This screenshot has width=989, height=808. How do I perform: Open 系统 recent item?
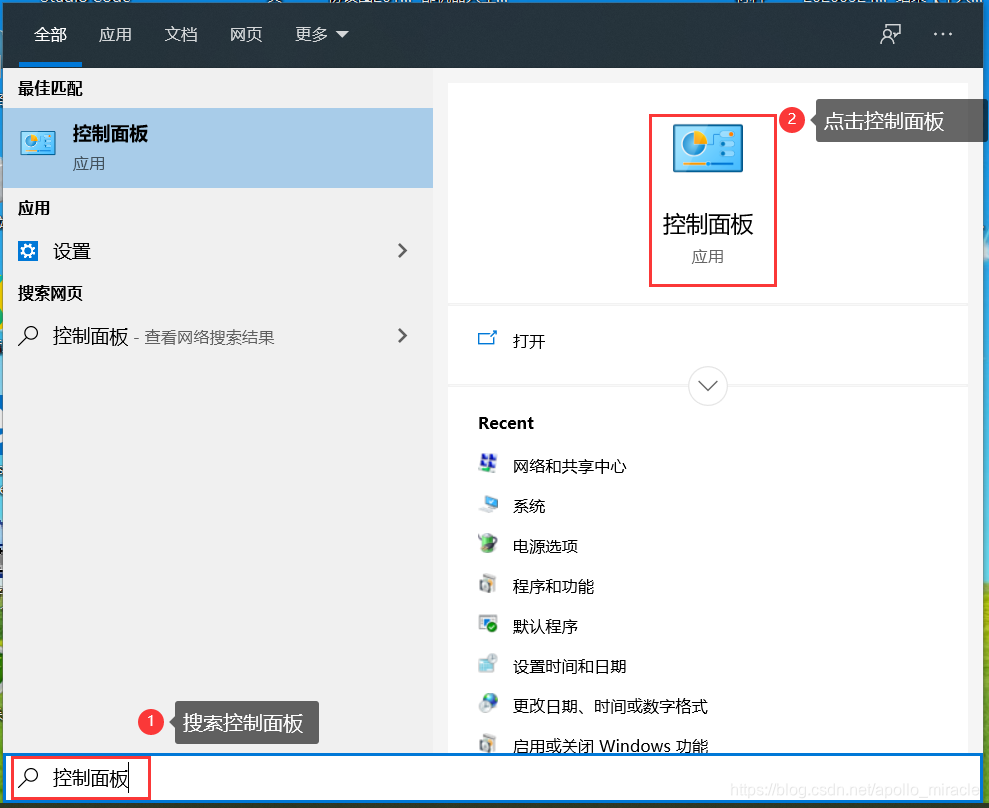click(x=529, y=506)
